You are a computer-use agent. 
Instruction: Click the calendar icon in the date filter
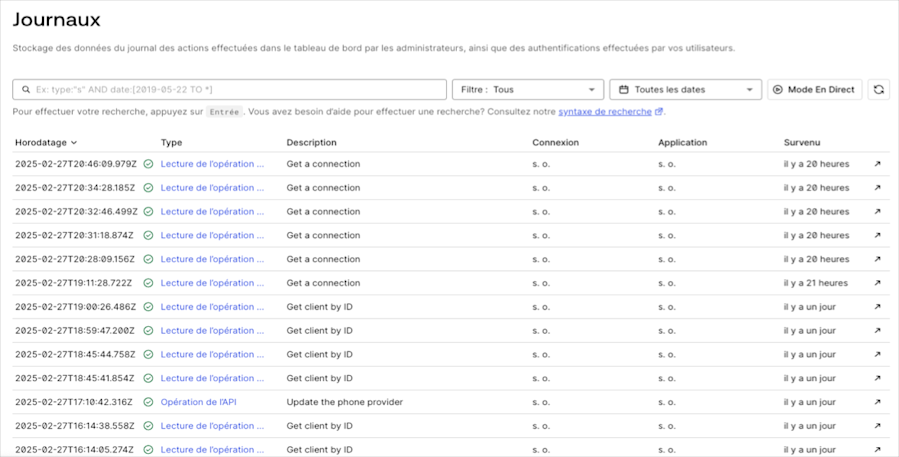point(624,89)
